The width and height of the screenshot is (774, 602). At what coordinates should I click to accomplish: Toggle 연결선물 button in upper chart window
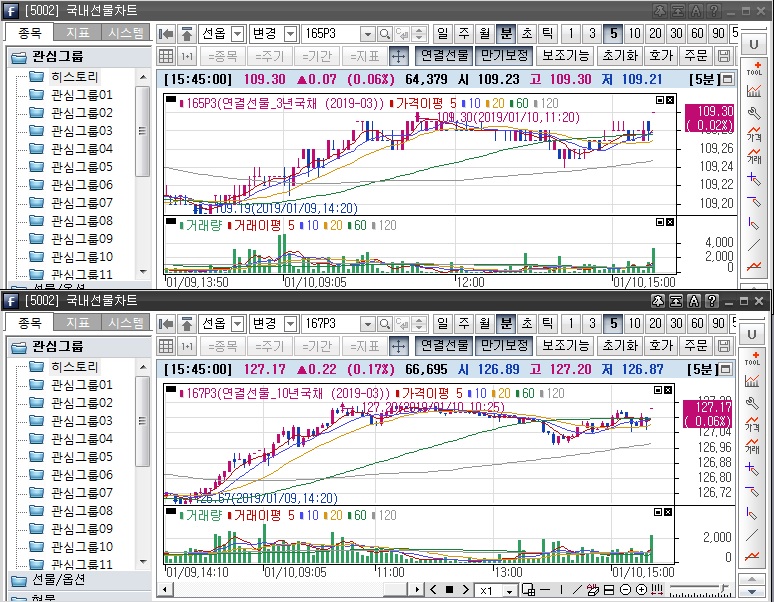click(442, 55)
